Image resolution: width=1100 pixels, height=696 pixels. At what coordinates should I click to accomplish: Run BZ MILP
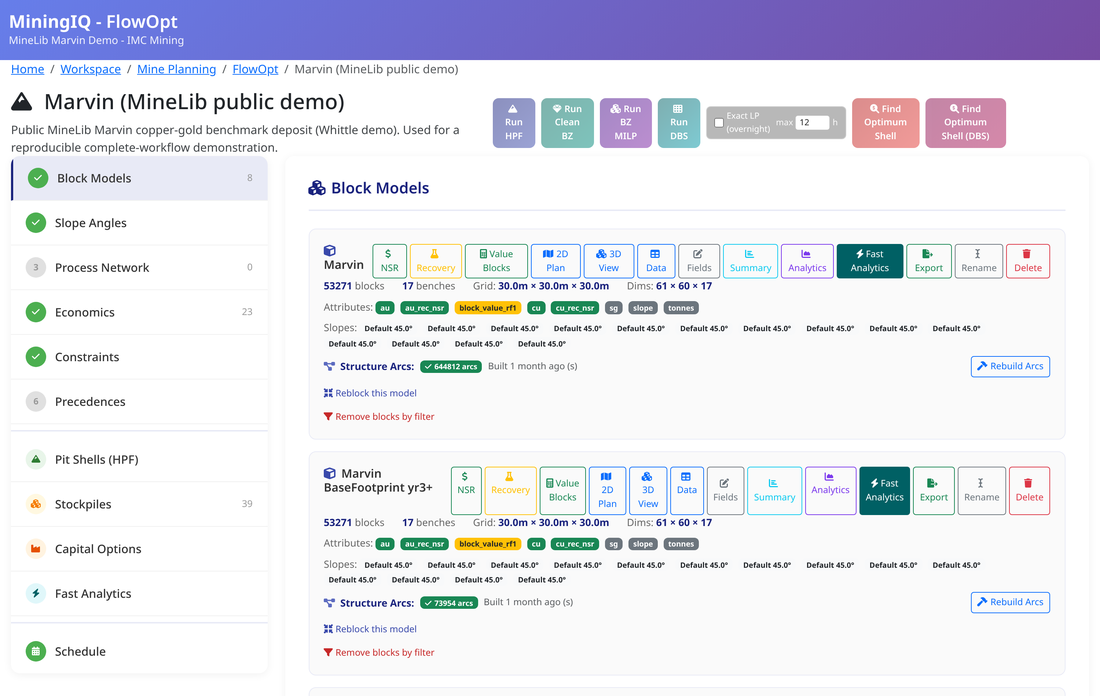(625, 123)
